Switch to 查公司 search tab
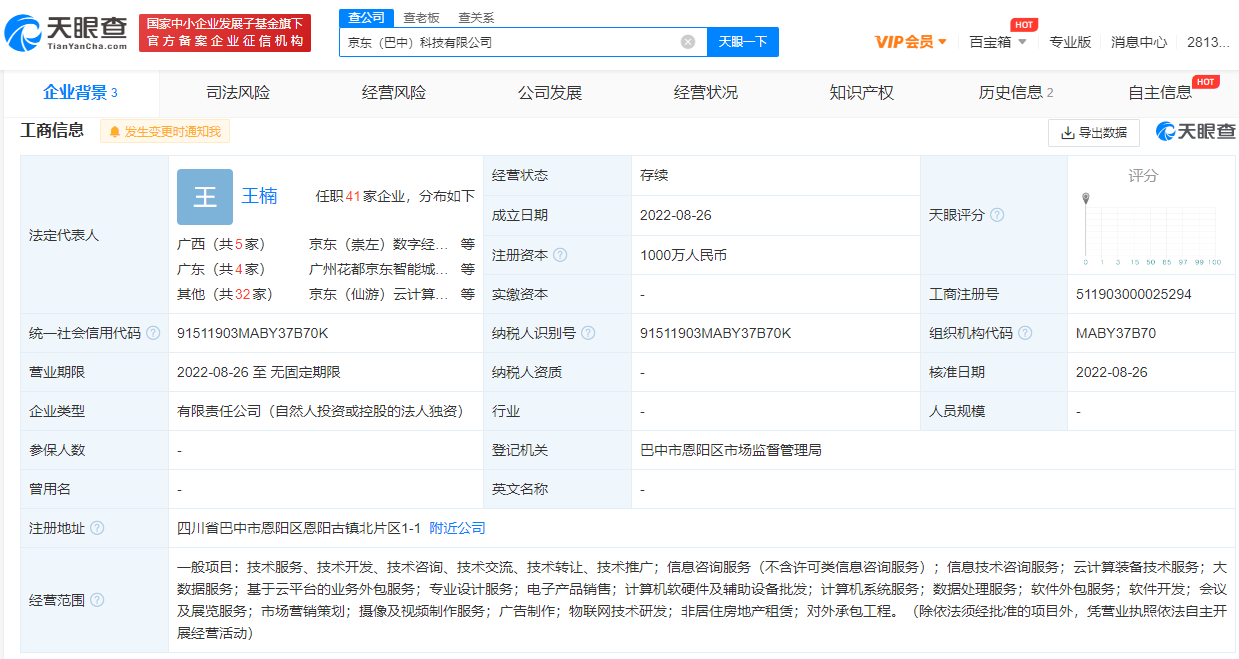This screenshot has width=1239, height=659. point(365,18)
